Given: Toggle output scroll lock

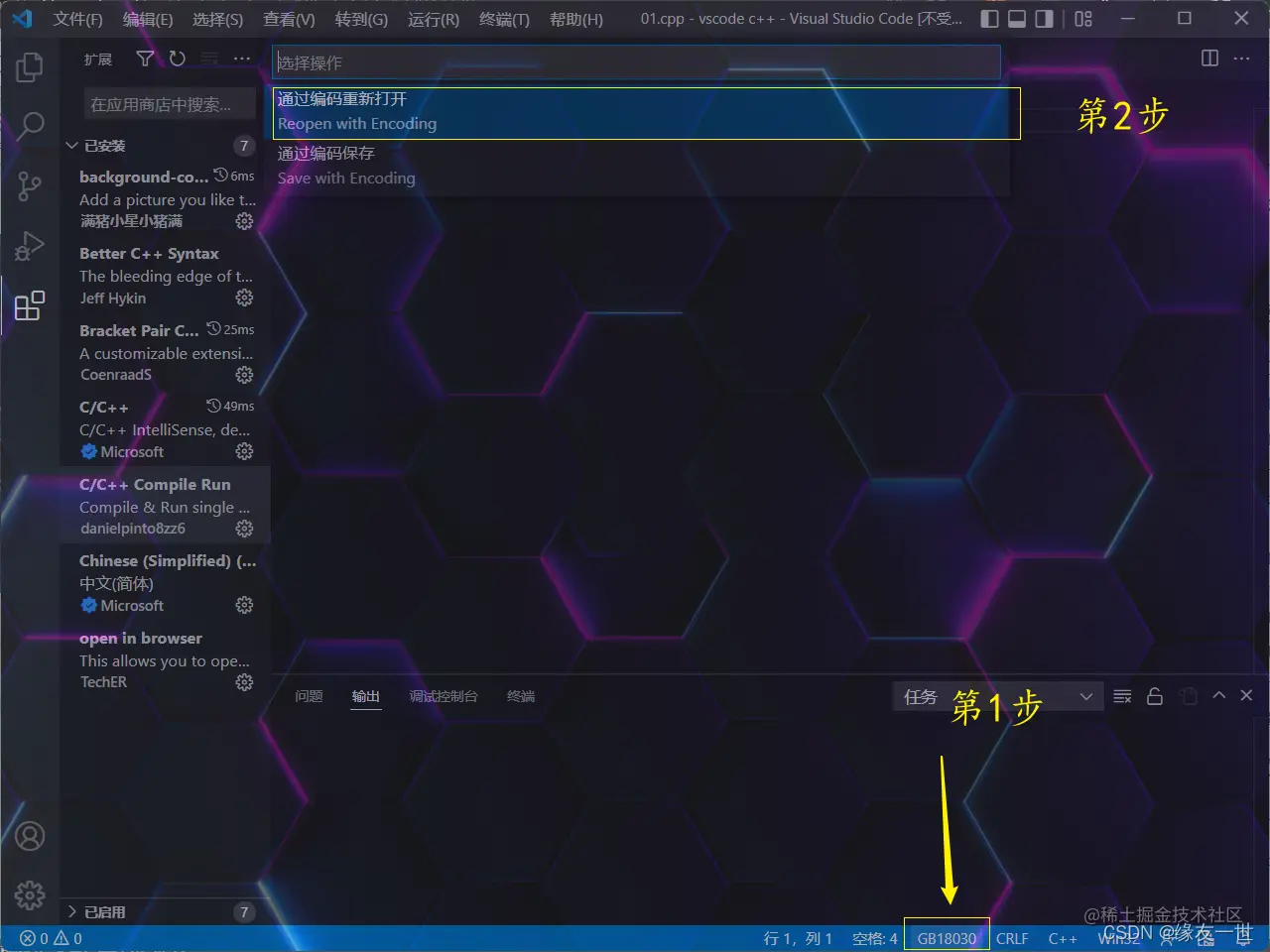Looking at the screenshot, I should pyautogui.click(x=1155, y=696).
